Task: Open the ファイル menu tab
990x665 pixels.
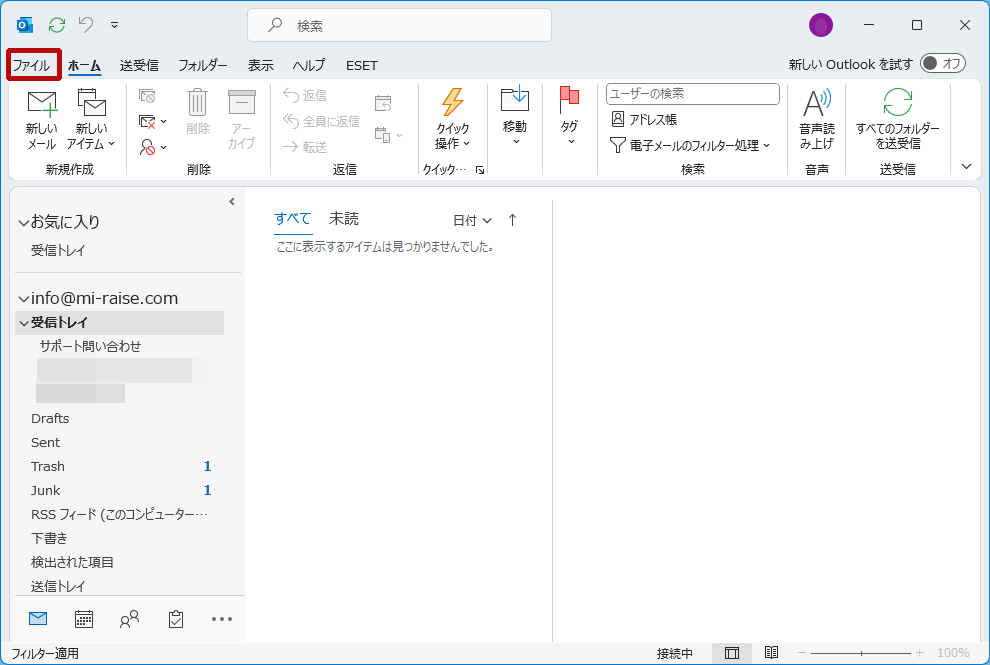Action: 31,65
